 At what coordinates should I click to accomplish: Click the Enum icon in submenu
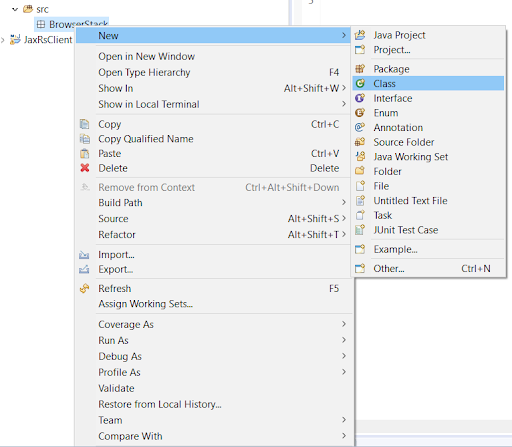pos(360,113)
